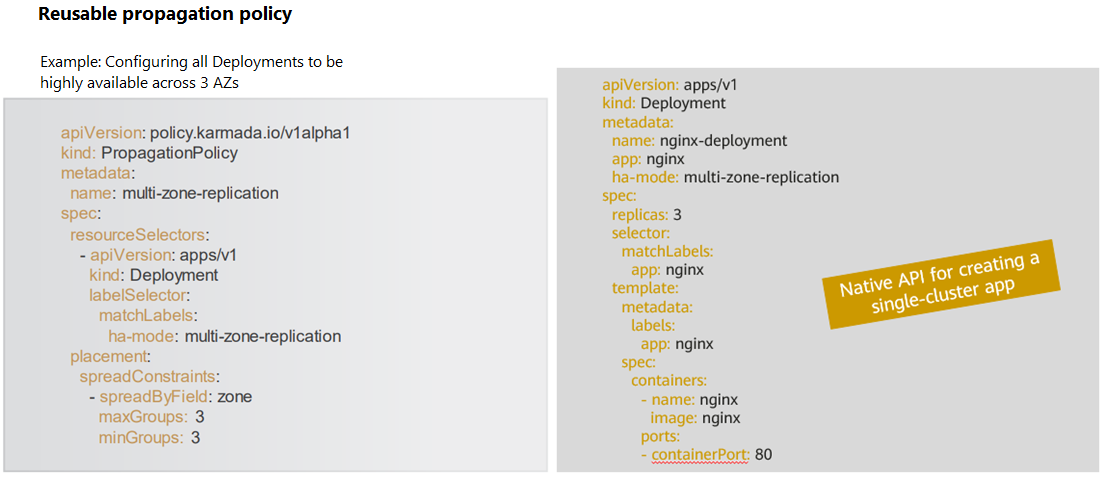Click the underlined 'containerPort' key
This screenshot has width=1106, height=479.
[x=700, y=454]
